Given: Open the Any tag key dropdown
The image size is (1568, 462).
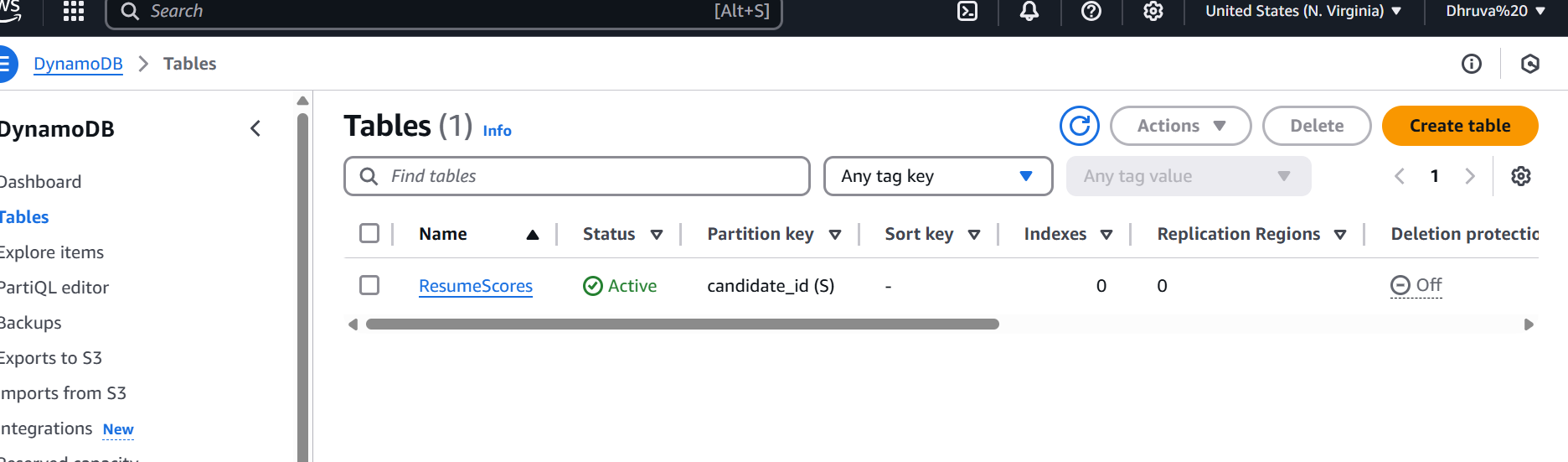Looking at the screenshot, I should pos(937,176).
